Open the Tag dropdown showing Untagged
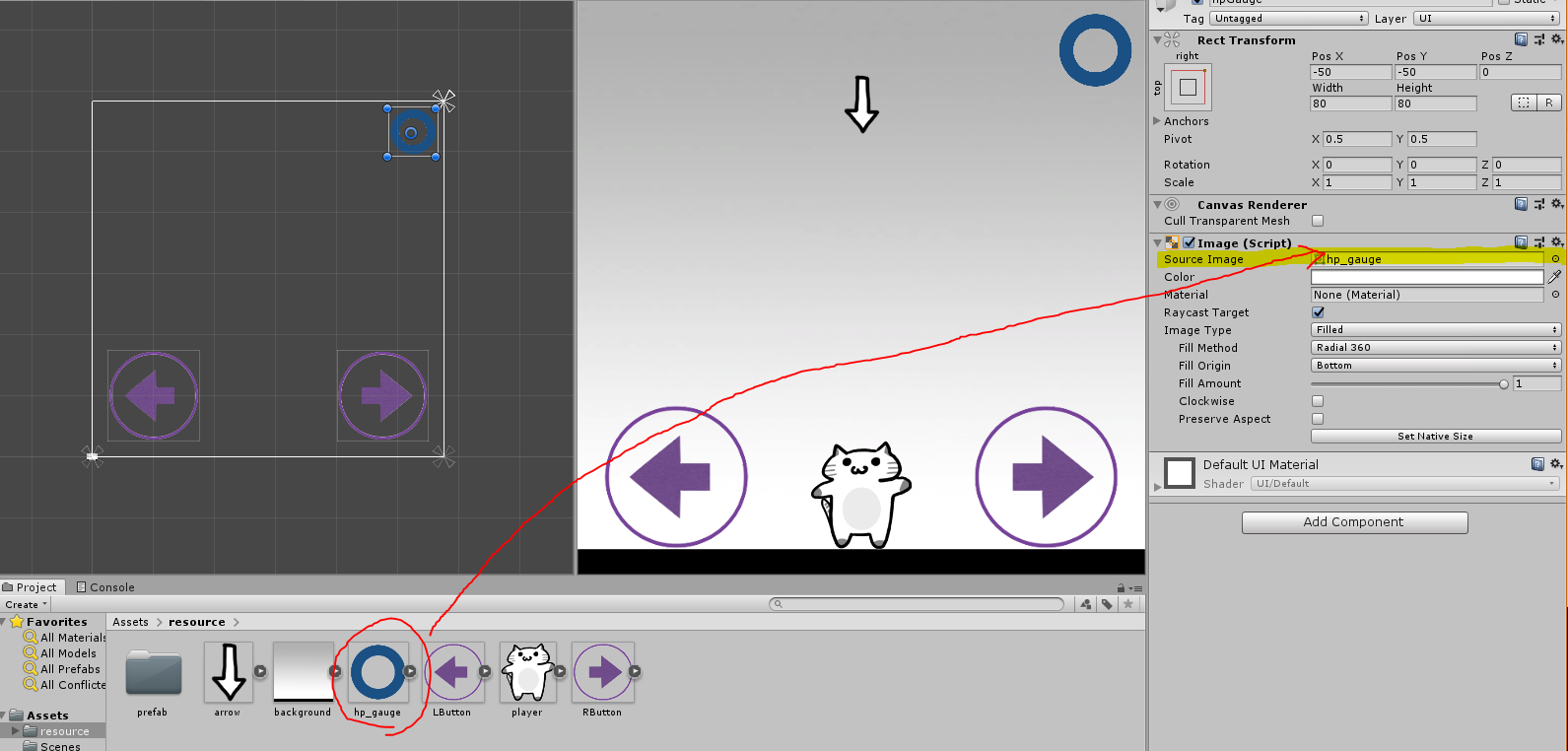Screen dimensions: 1568x751 (1289, 19)
